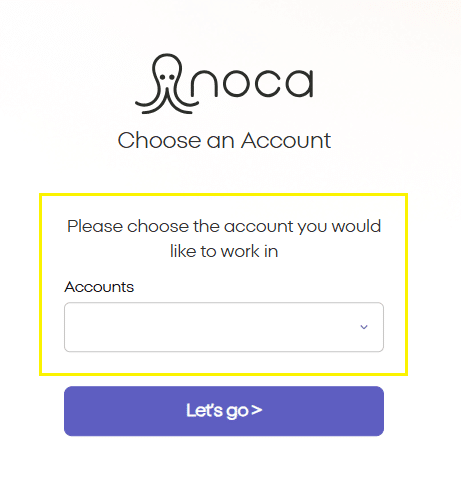The width and height of the screenshot is (461, 494).
Task: Click the phrase like to work in
Action: (224, 251)
